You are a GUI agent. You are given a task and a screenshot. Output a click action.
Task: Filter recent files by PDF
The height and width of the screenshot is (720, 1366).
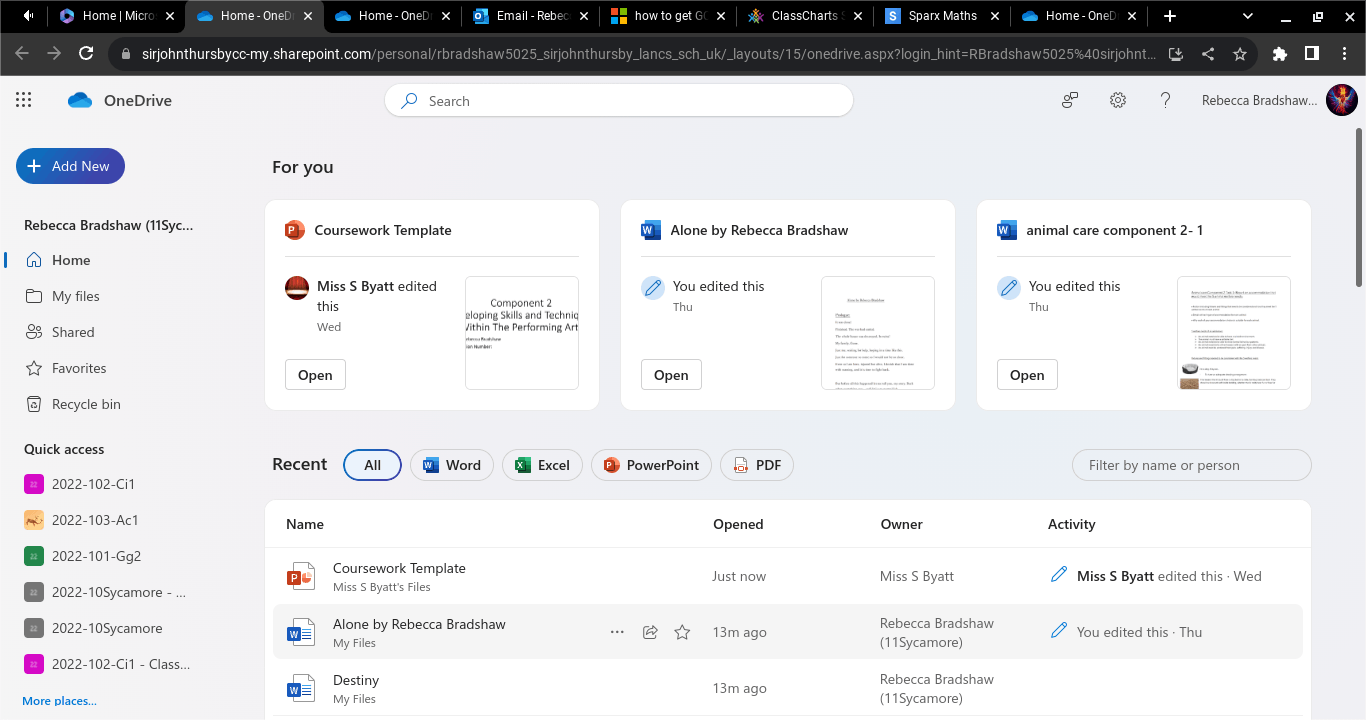[757, 465]
